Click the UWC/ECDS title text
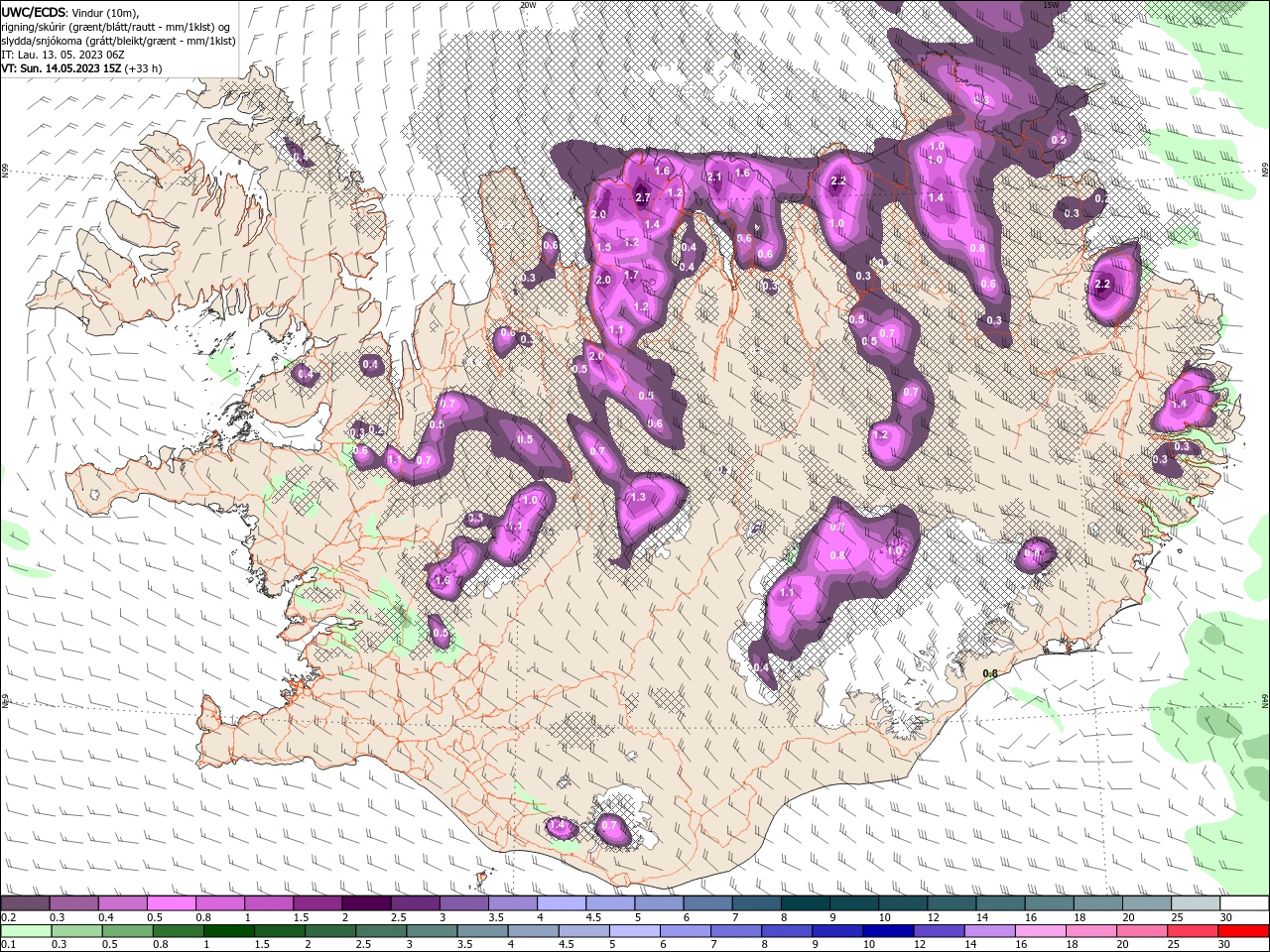The height and width of the screenshot is (952, 1270). click(35, 12)
